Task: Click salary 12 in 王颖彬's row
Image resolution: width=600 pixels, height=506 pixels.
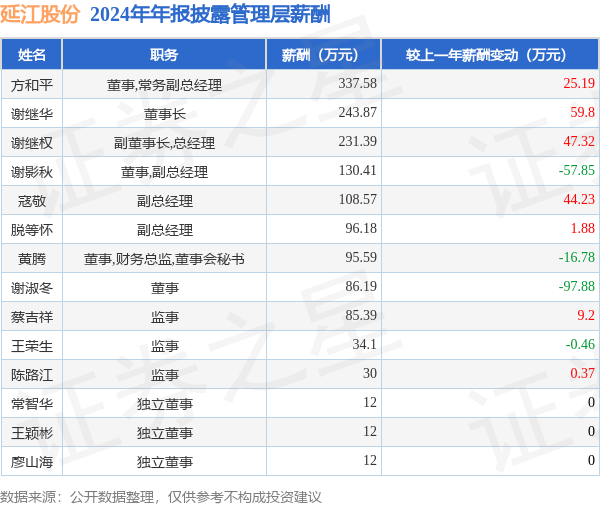Action: 370,431
